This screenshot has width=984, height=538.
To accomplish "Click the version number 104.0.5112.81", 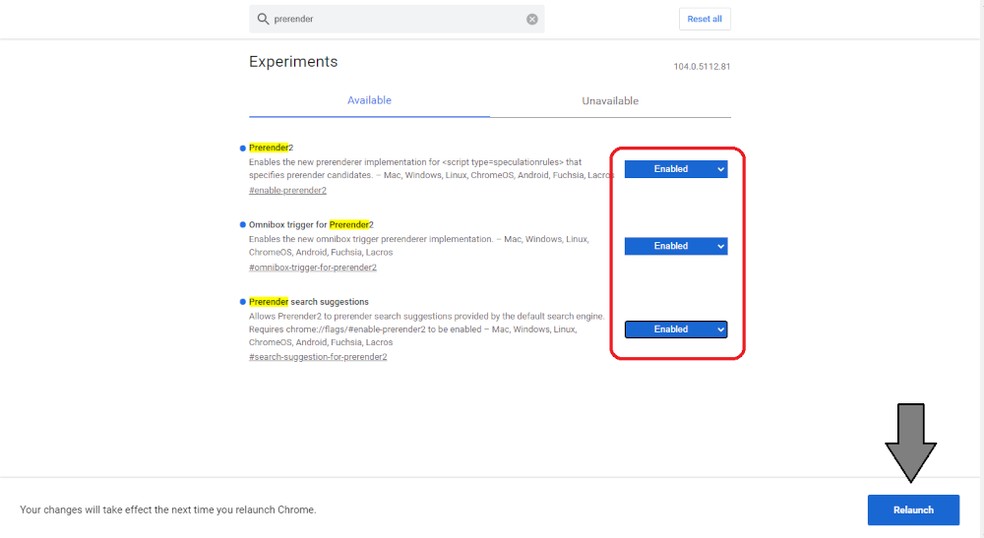I will click(702, 67).
